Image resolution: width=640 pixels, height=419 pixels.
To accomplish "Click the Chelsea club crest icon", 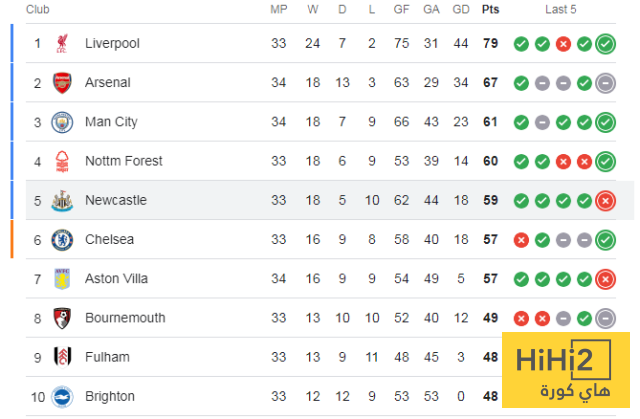I will 63,240.
